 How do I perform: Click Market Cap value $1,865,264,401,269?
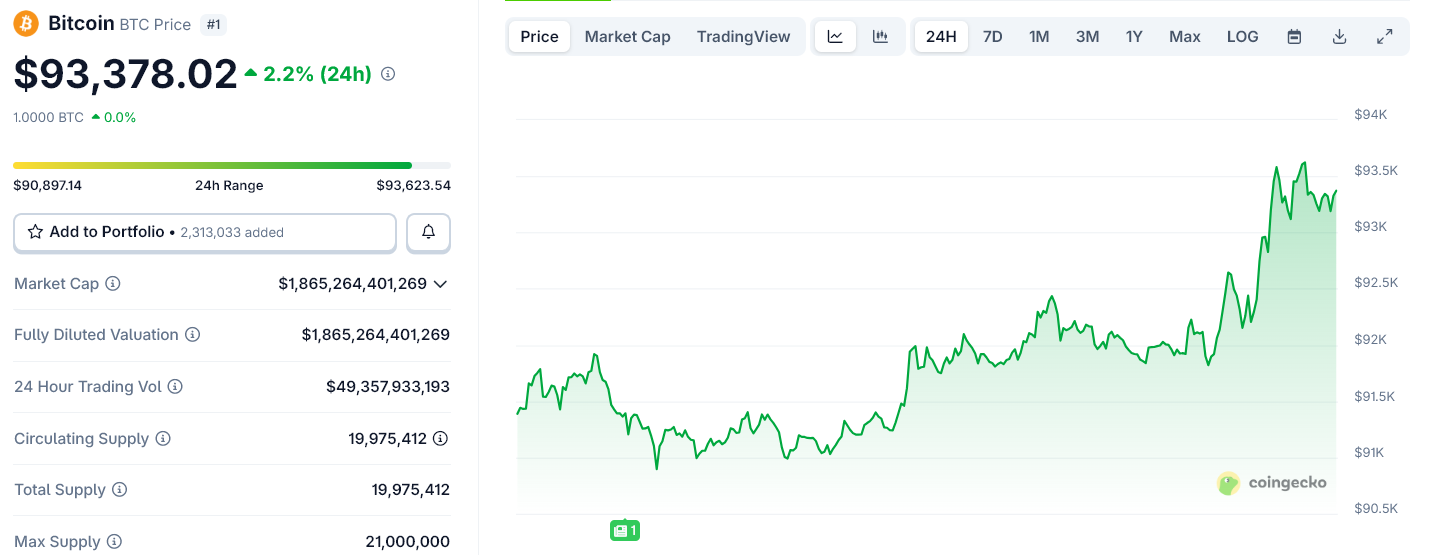pyautogui.click(x=353, y=284)
